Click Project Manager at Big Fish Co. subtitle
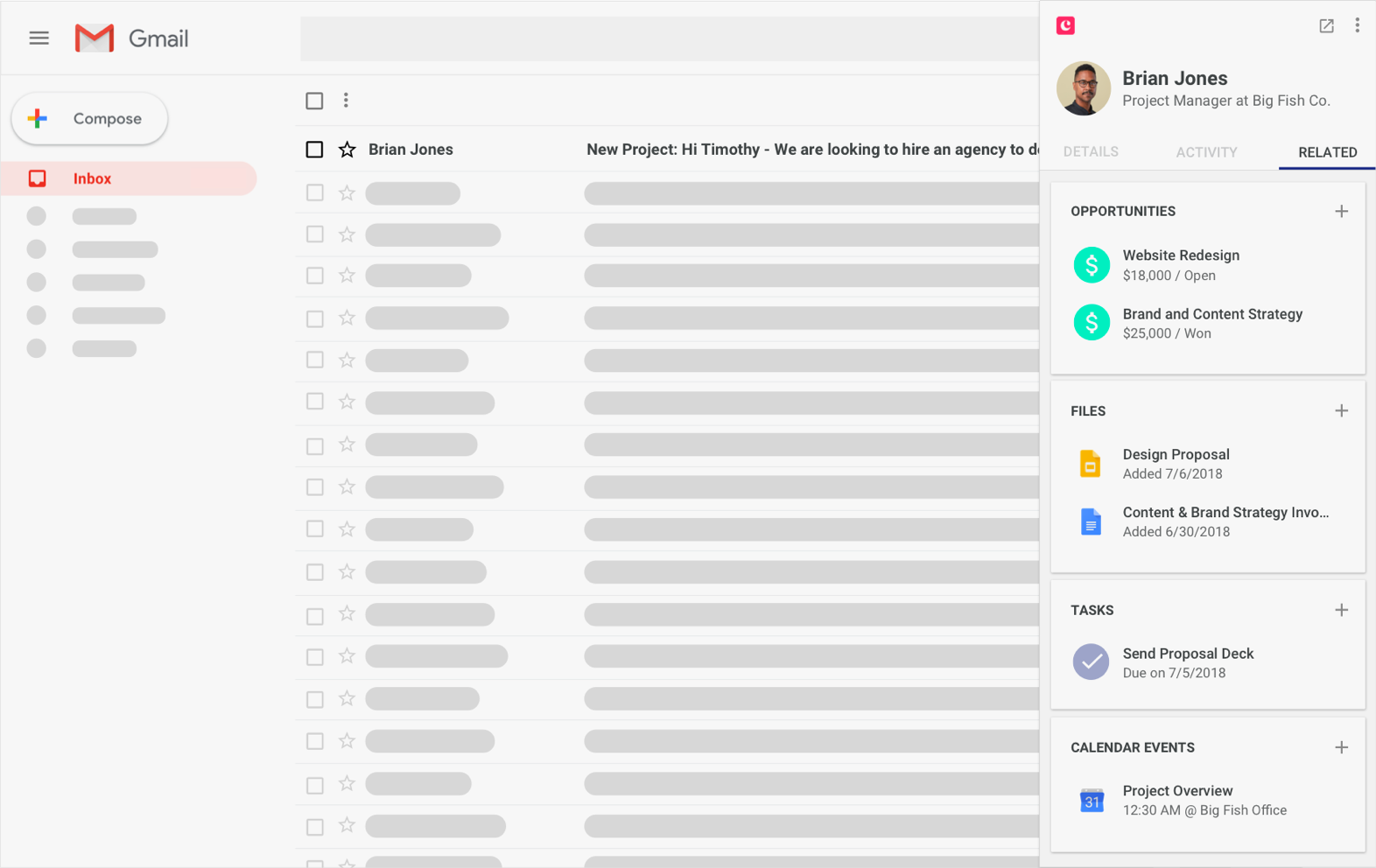Screen dimensions: 1376x868 click(1226, 101)
